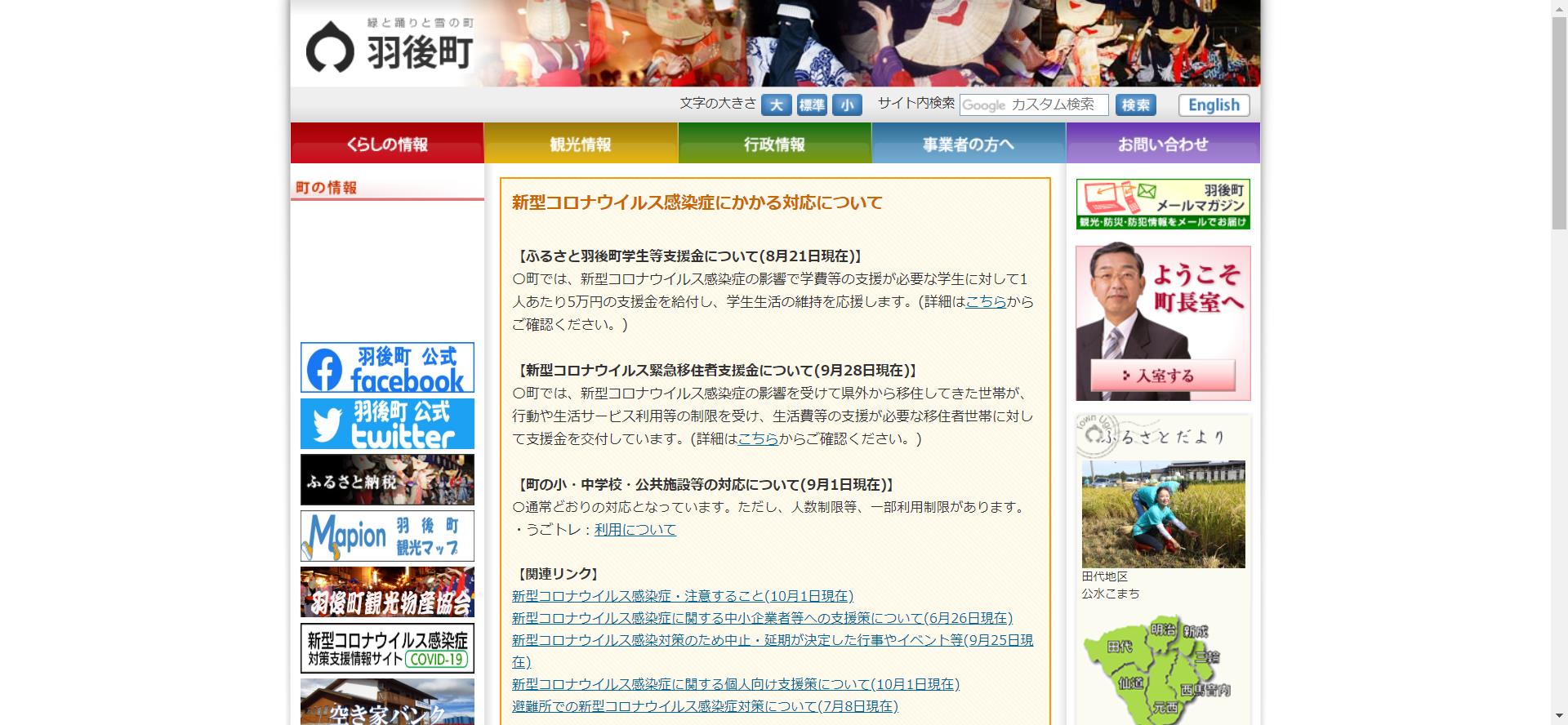Click the scrollbar up arrow
The width and height of the screenshot is (1568, 725).
[x=1559, y=7]
